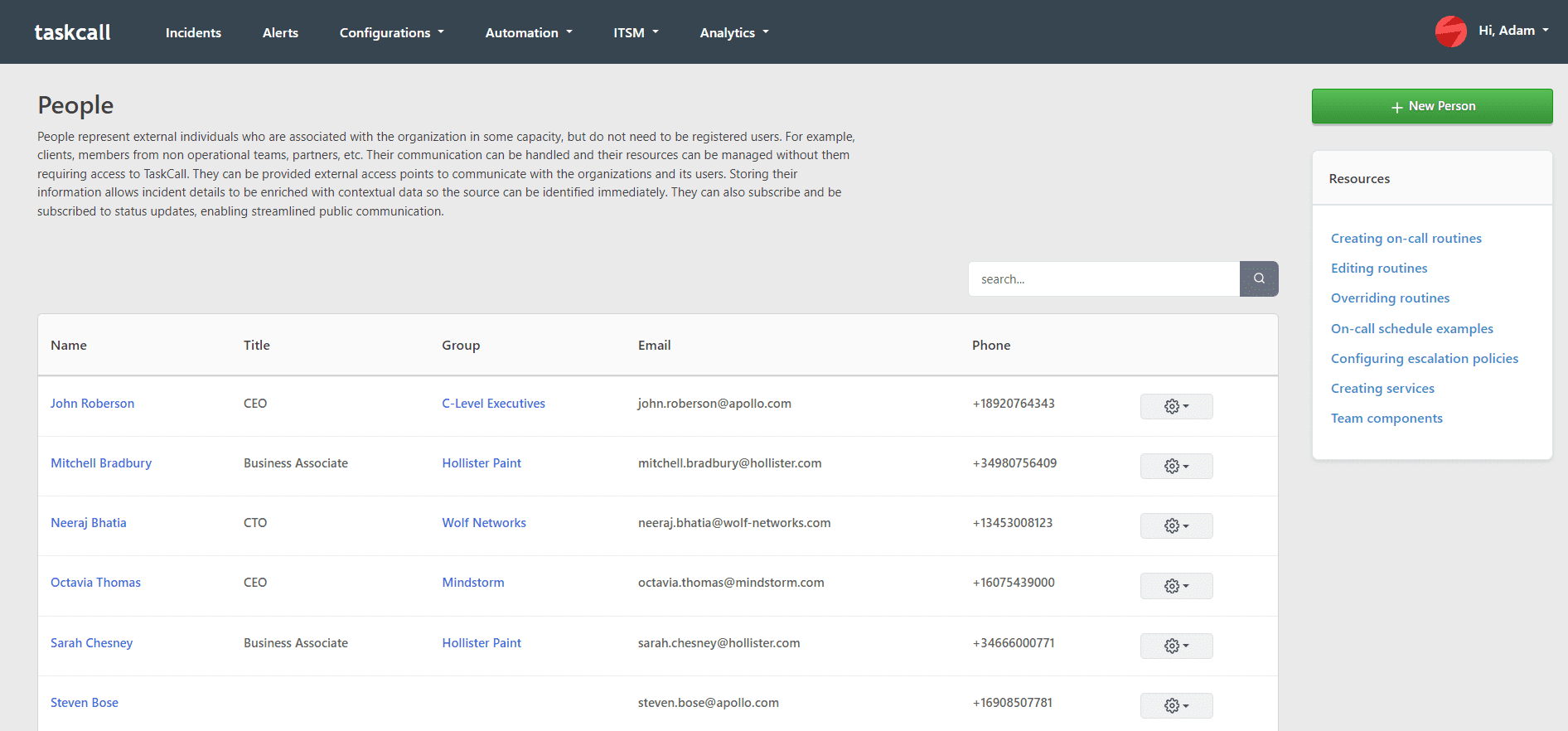The image size is (1568, 731).
Task: Open the C-Level Executives group link
Action: click(493, 404)
